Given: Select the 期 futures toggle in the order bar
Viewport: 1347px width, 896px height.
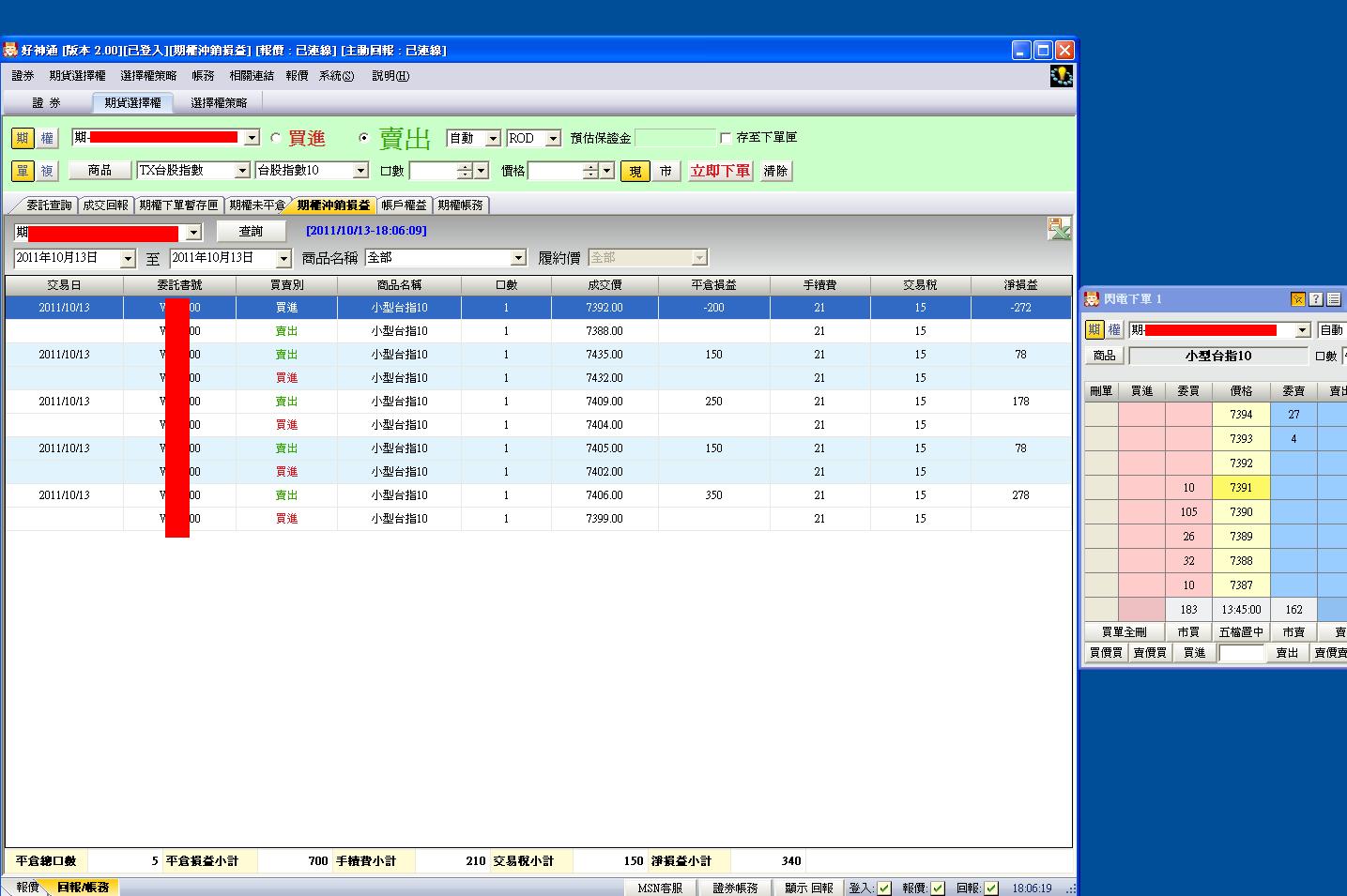Looking at the screenshot, I should pos(23,138).
